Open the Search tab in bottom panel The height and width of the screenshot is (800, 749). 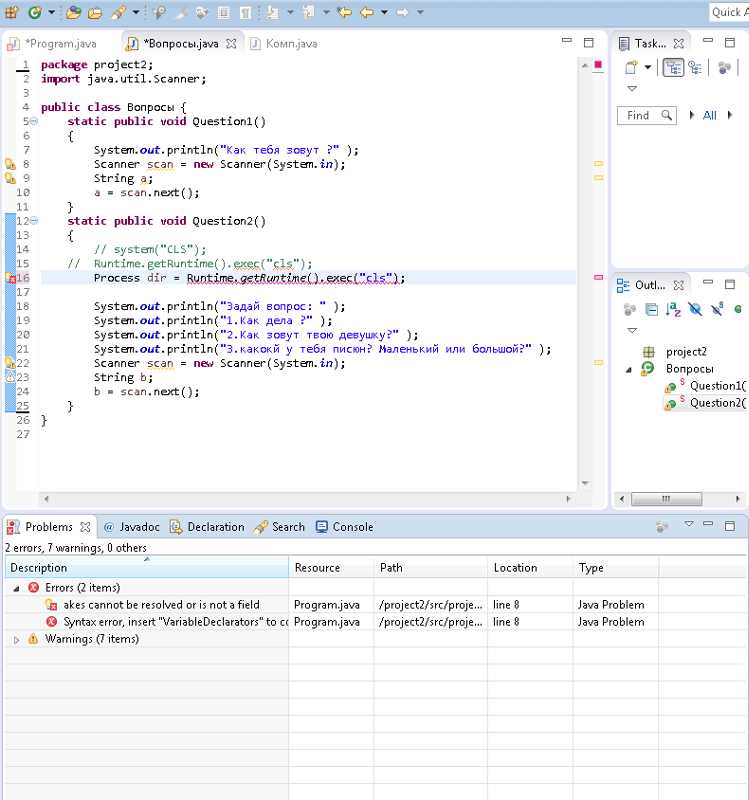point(280,527)
